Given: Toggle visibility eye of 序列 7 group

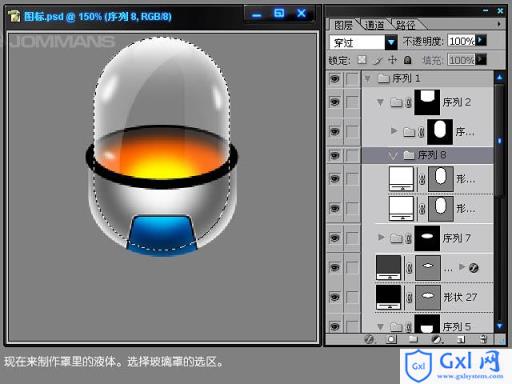Looking at the screenshot, I should point(335,238).
